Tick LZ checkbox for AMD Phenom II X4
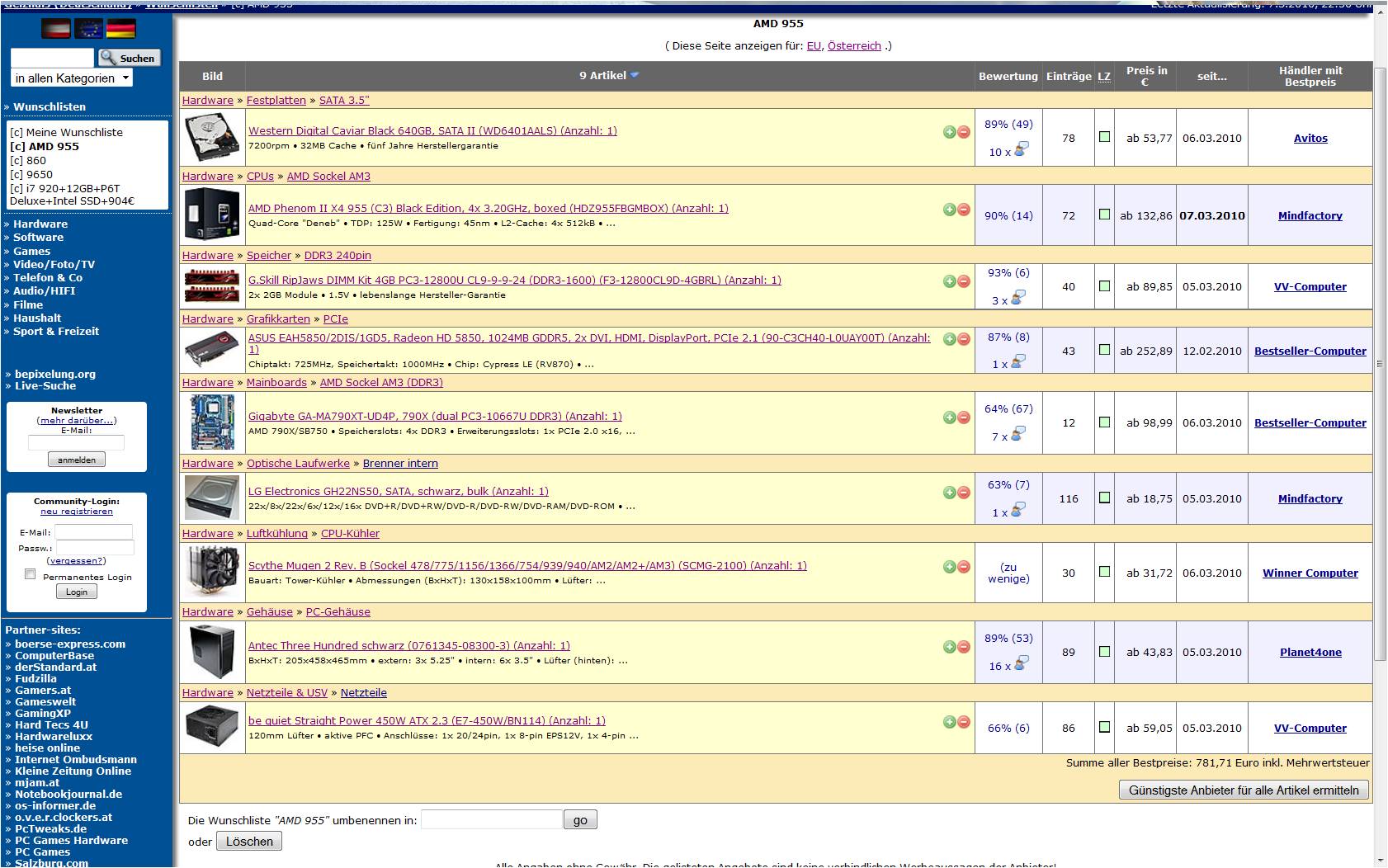 tap(1104, 215)
